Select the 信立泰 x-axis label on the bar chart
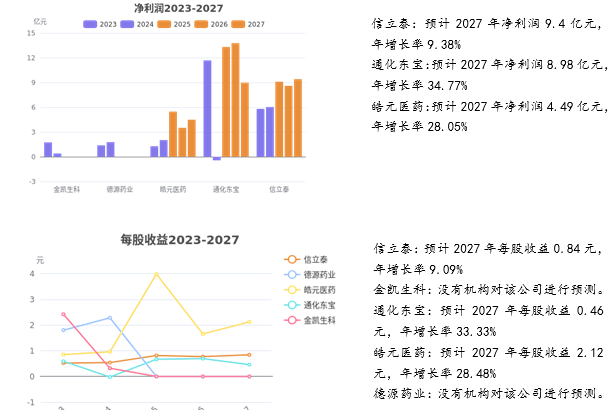Screen dimensions: 616x410 pyautogui.click(x=279, y=189)
